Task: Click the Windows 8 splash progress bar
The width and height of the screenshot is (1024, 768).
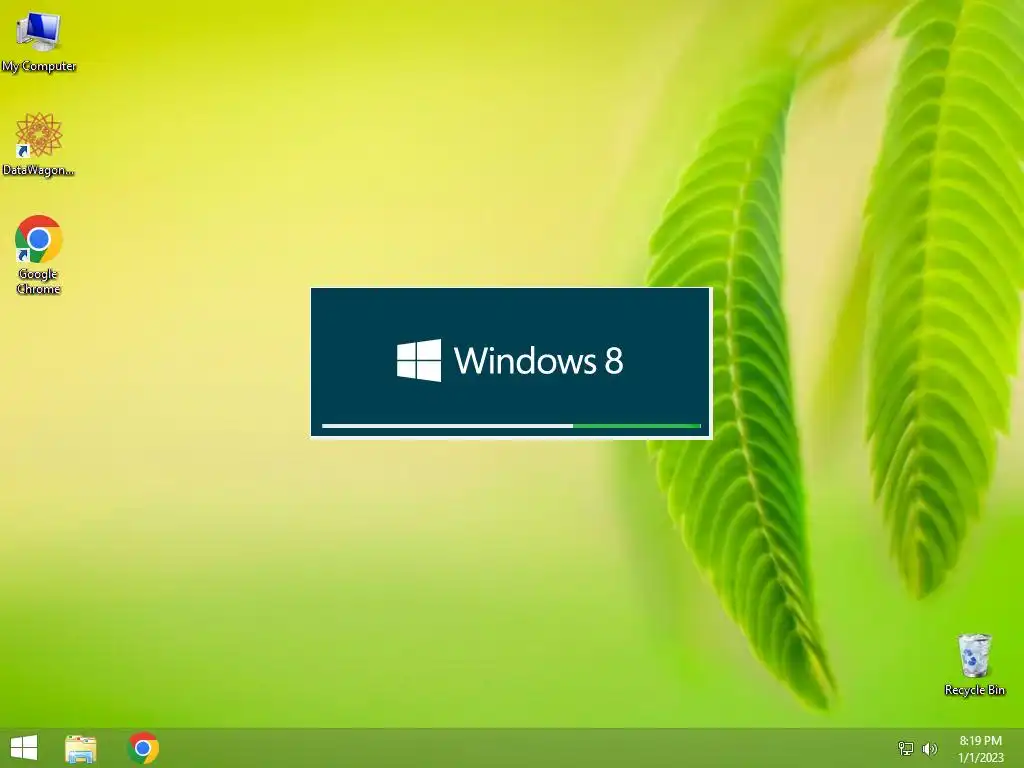Action: pos(511,426)
